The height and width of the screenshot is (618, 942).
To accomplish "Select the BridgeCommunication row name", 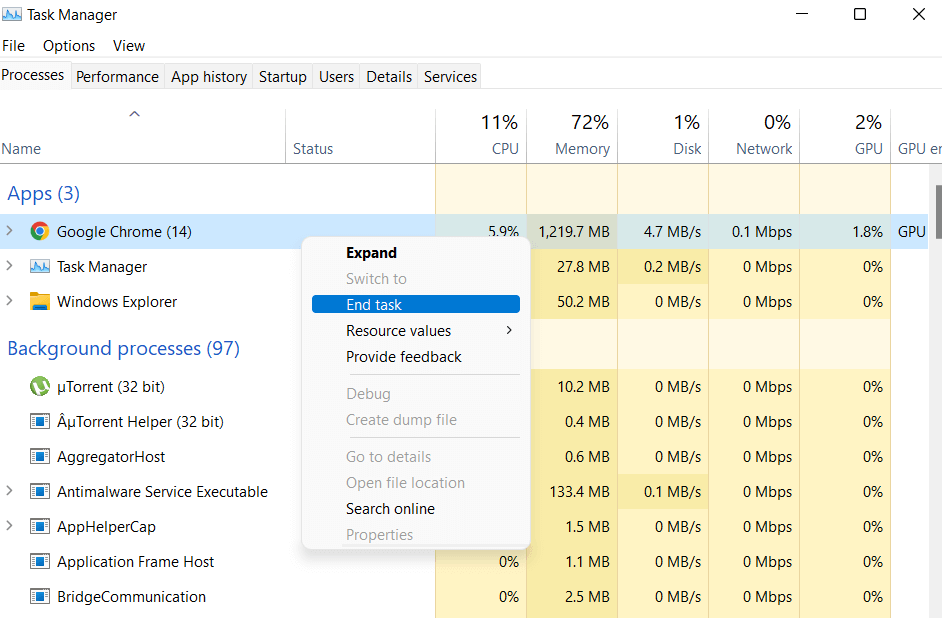I will [x=131, y=596].
